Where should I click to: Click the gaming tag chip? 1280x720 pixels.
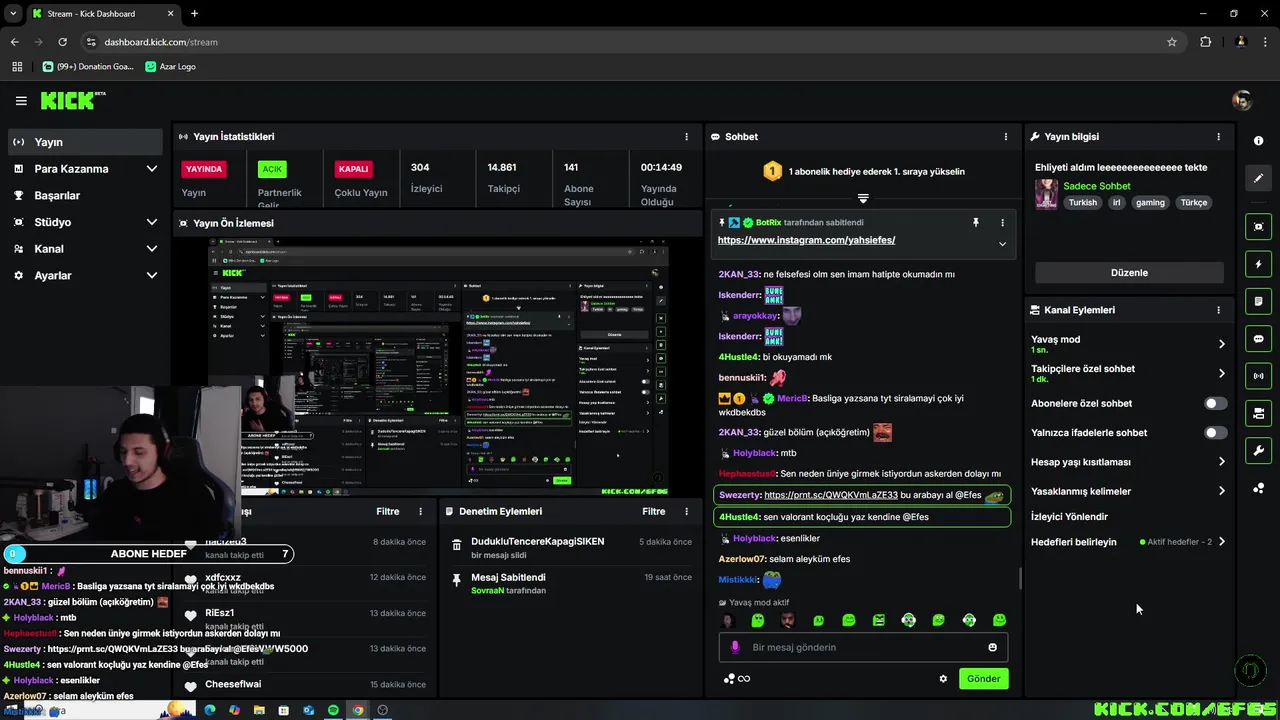pos(1150,202)
